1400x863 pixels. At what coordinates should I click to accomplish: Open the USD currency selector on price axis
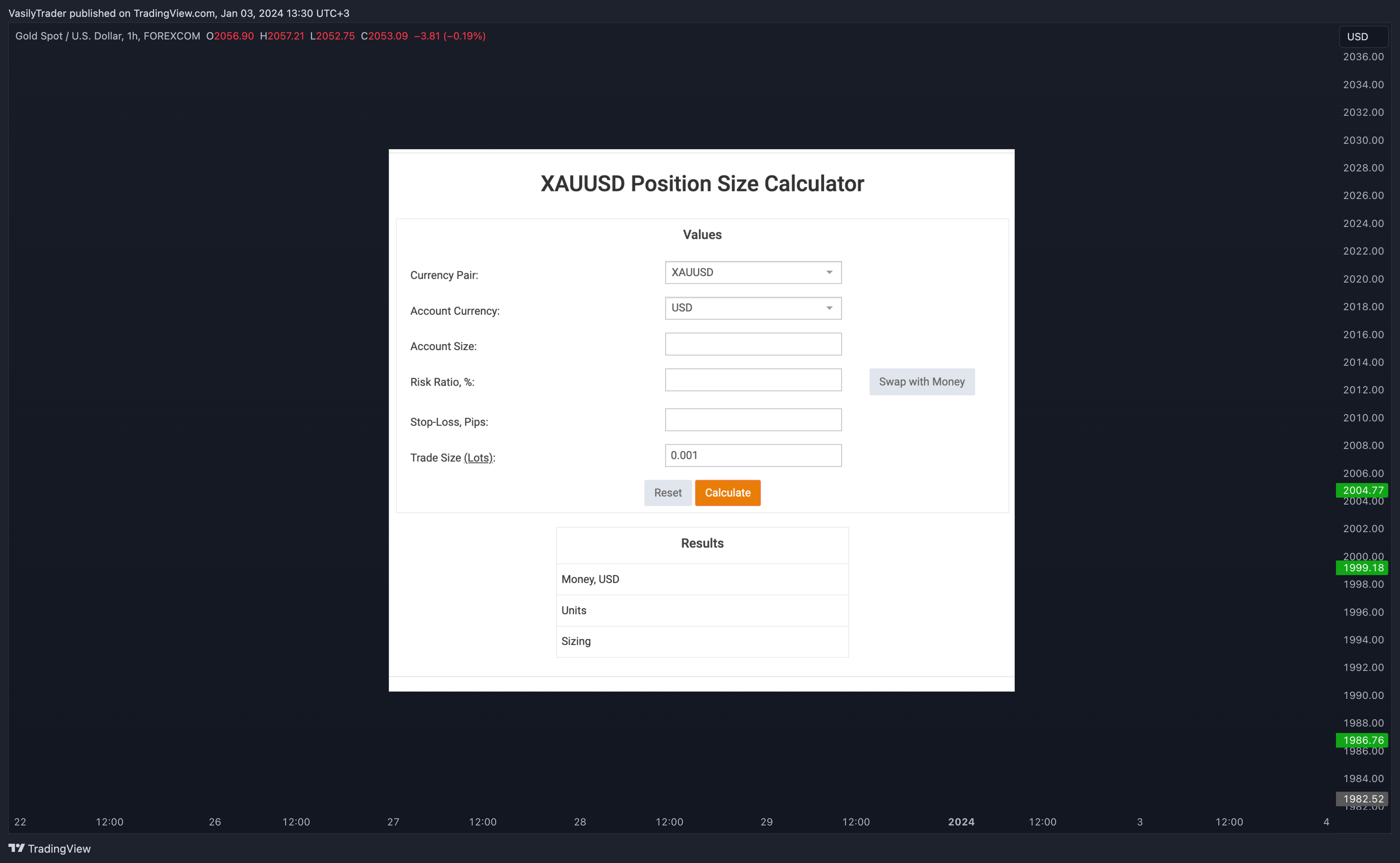point(1363,36)
